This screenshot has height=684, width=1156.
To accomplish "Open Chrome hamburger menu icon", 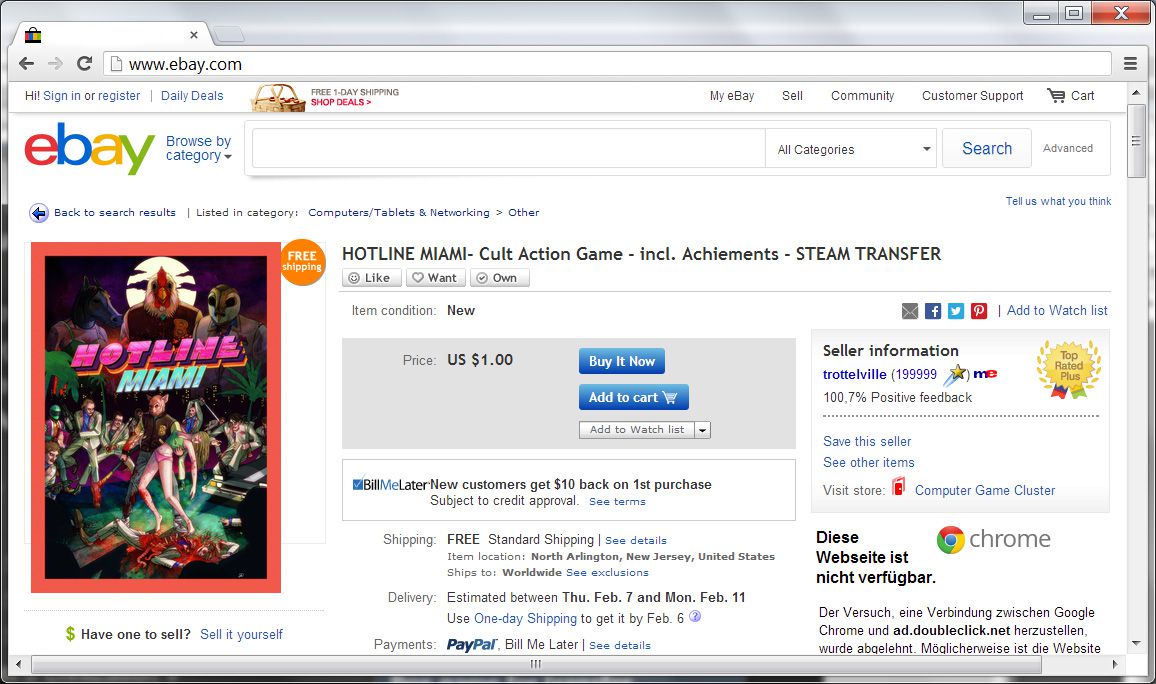I will (x=1129, y=63).
